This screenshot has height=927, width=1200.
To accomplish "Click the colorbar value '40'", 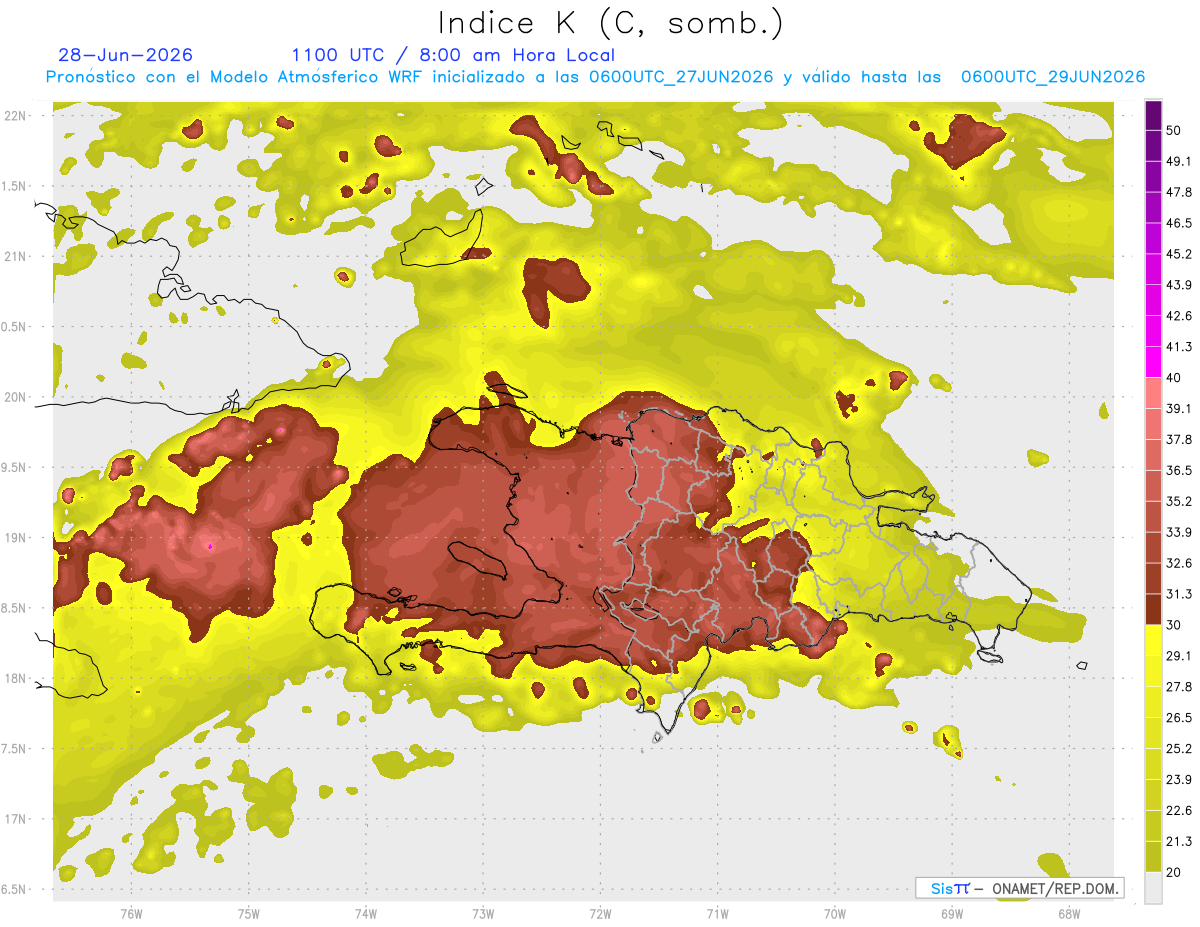I will (x=1174, y=377).
